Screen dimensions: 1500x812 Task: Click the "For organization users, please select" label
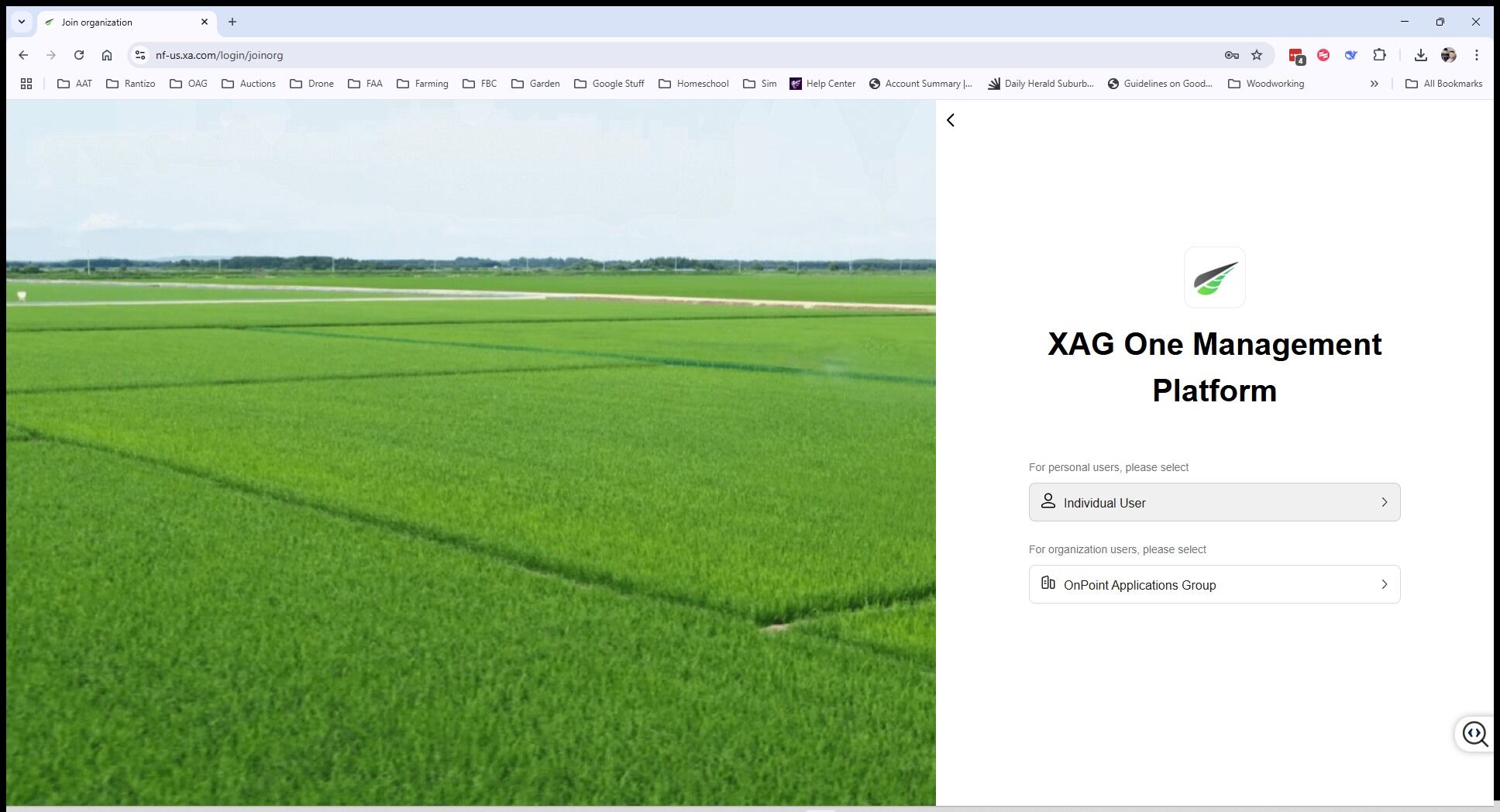click(x=1117, y=549)
